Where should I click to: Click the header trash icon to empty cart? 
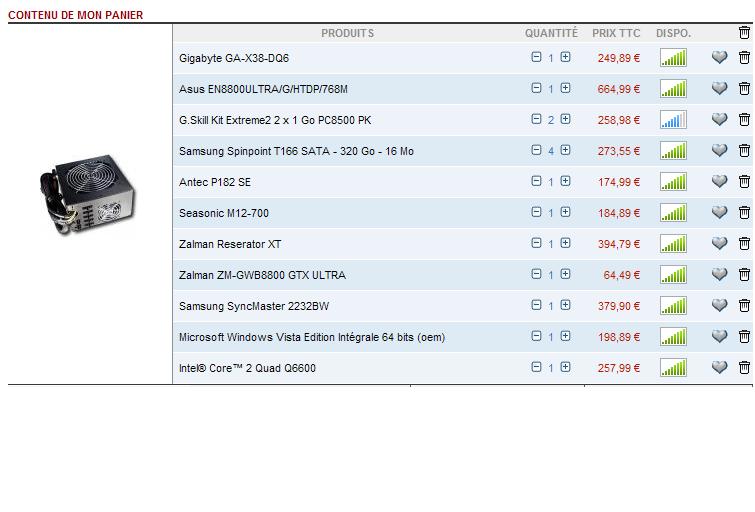pos(744,33)
